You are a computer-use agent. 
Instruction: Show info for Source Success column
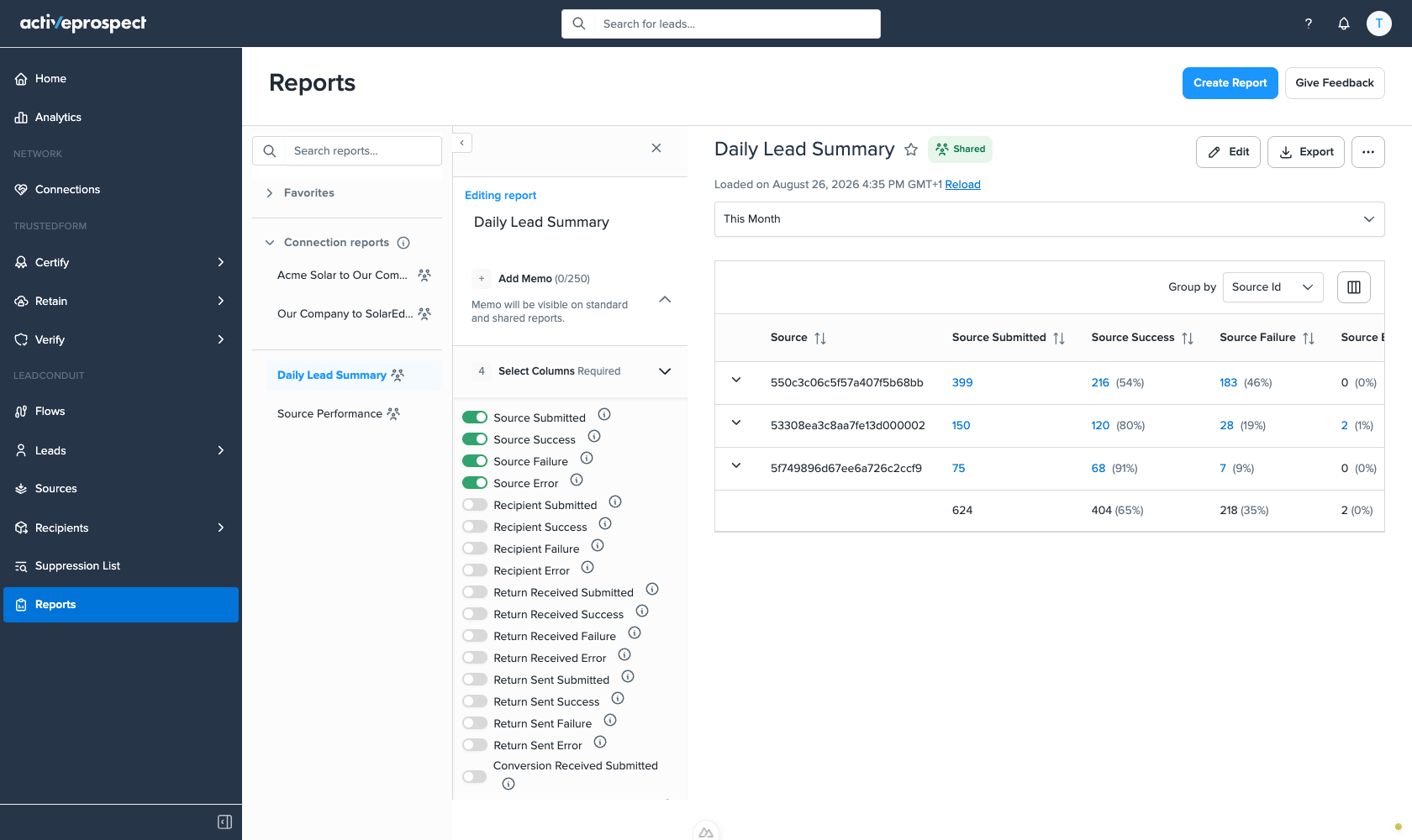click(x=594, y=436)
